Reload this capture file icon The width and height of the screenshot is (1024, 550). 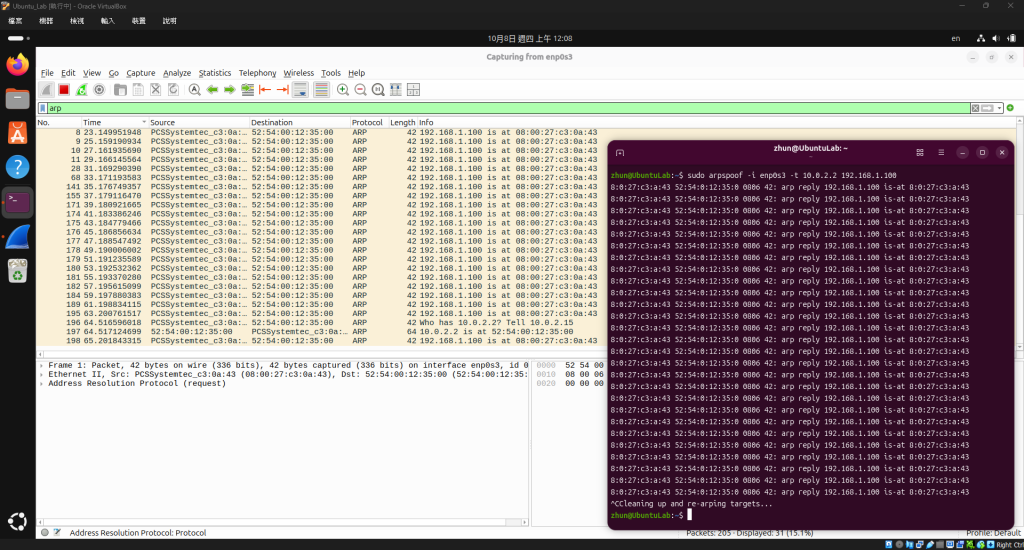tap(173, 90)
